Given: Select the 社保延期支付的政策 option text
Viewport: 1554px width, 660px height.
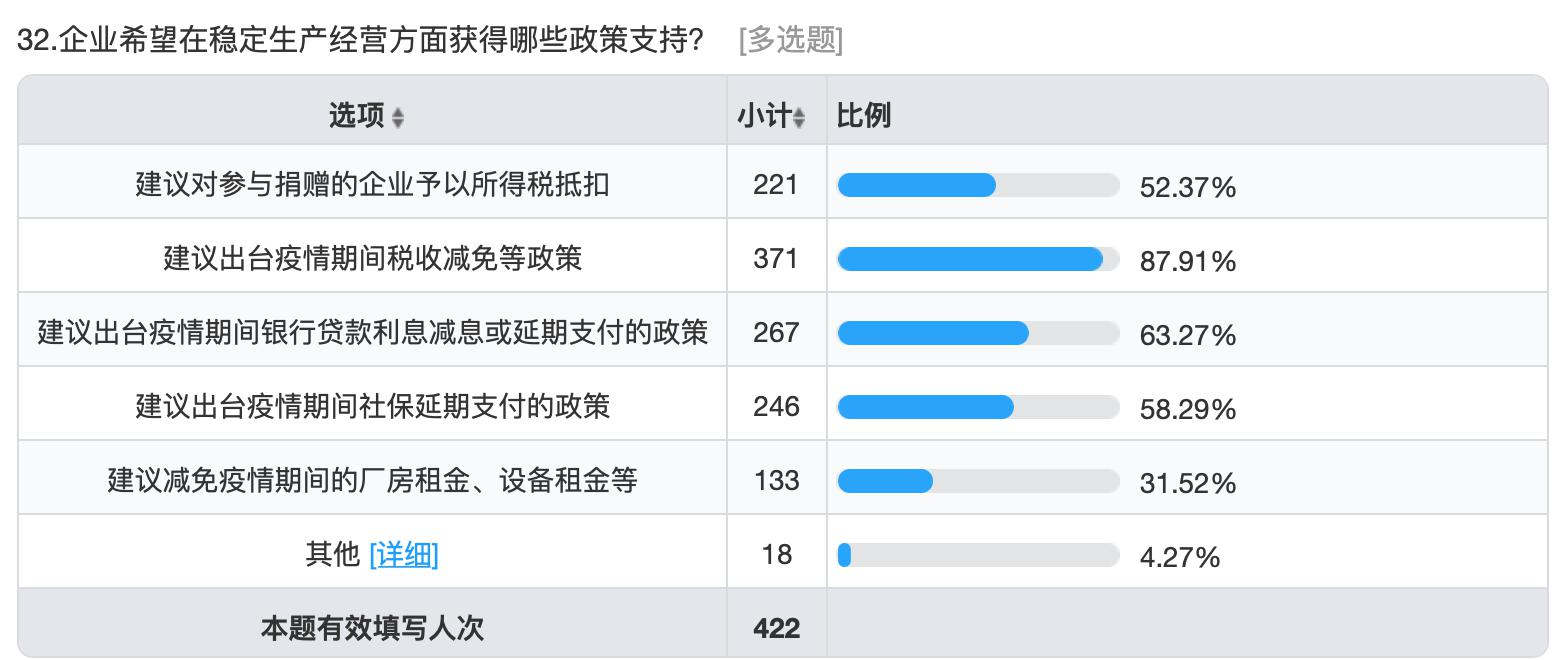Looking at the screenshot, I should (x=372, y=407).
